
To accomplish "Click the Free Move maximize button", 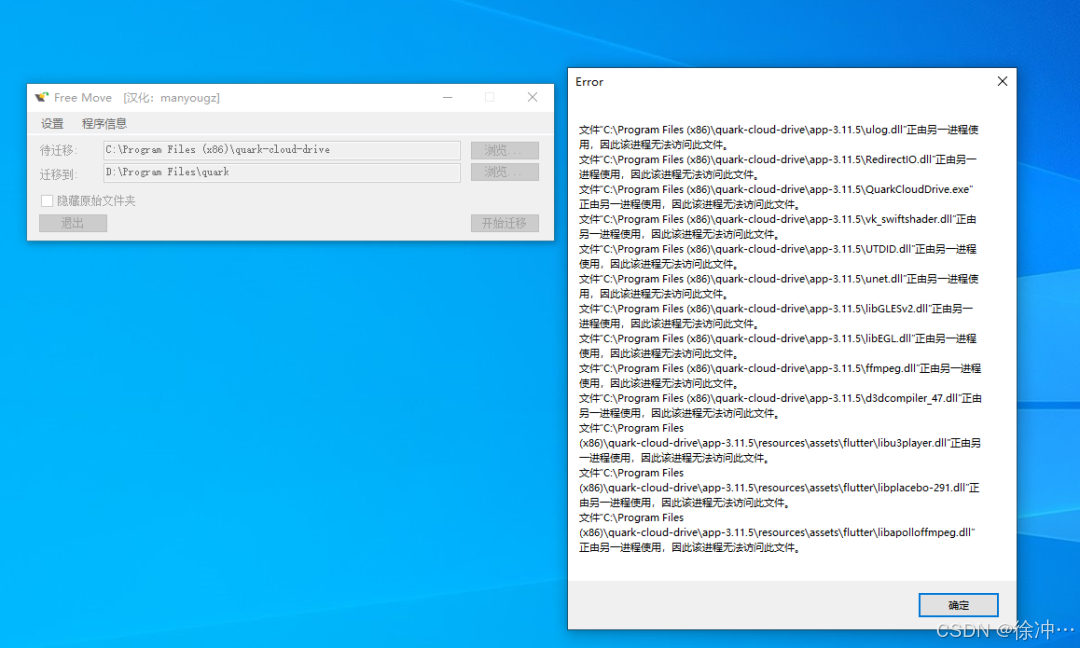I will pyautogui.click(x=490, y=97).
